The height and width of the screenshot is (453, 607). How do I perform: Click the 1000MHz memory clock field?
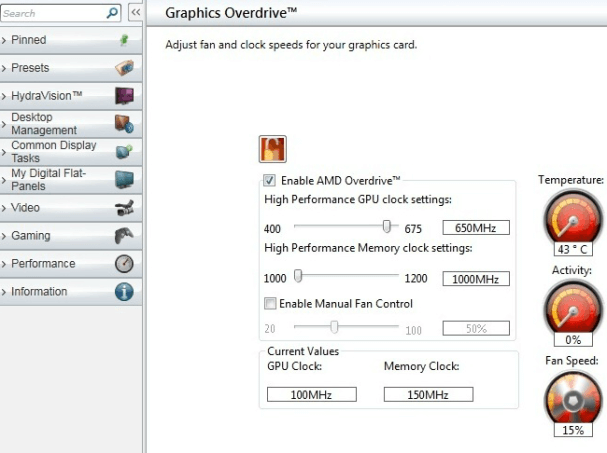tap(476, 279)
